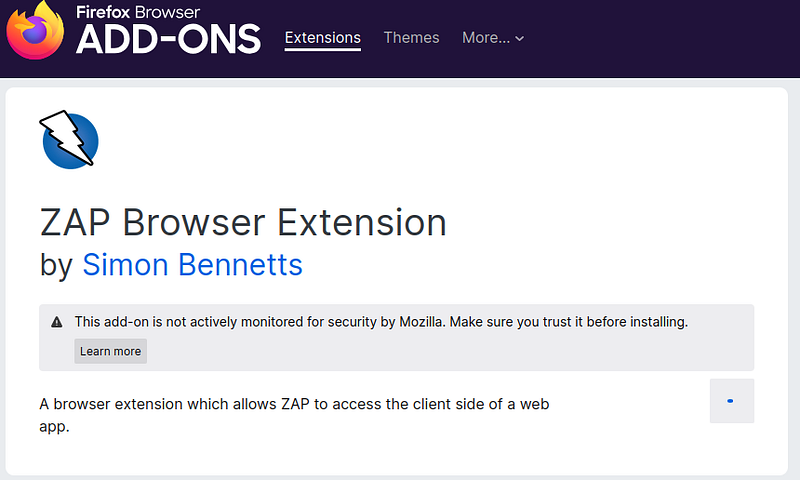
Task: Click the extension description paragraph
Action: (294, 415)
